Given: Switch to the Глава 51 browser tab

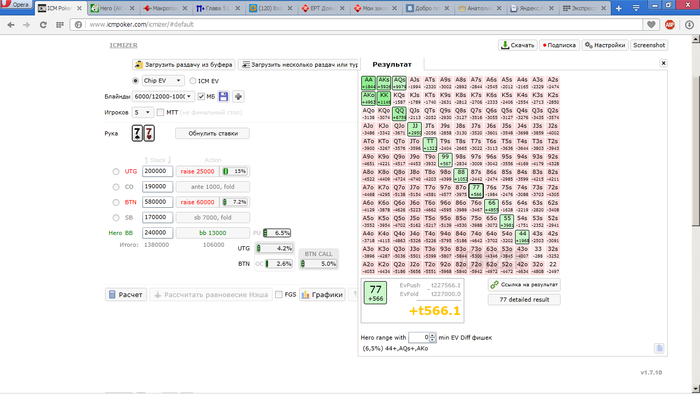Looking at the screenshot, I should point(217,8).
